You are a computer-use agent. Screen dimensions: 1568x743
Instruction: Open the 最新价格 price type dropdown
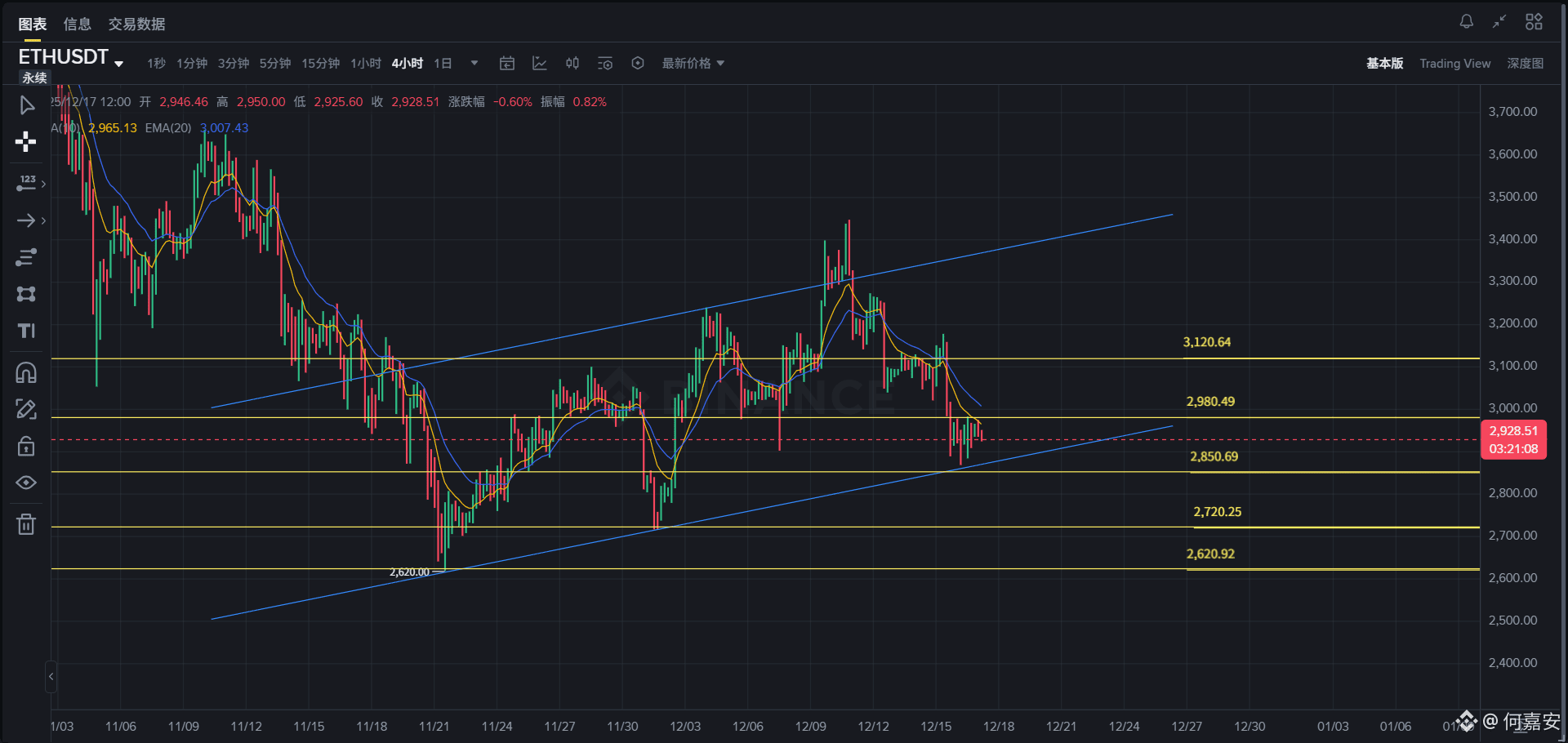693,63
